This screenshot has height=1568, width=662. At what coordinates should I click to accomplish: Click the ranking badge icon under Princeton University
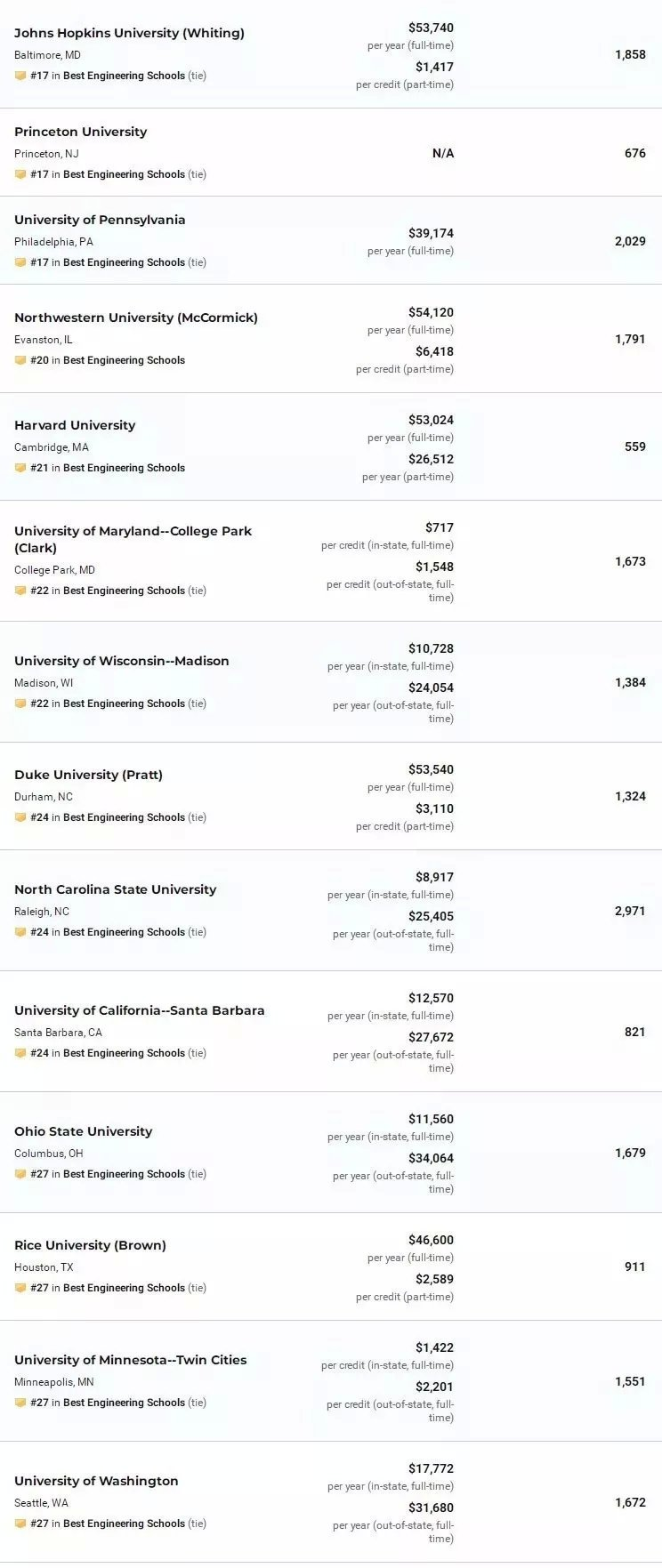point(20,175)
